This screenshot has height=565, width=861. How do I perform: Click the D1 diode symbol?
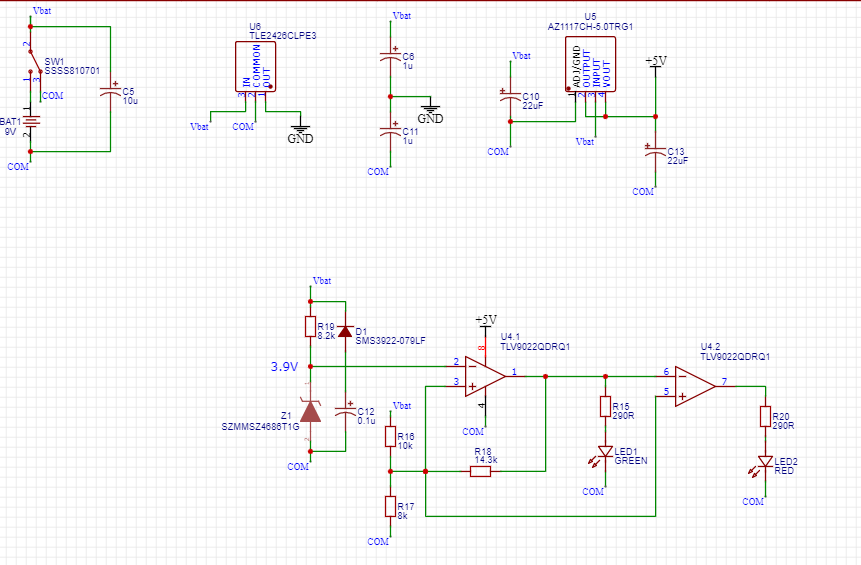click(345, 331)
